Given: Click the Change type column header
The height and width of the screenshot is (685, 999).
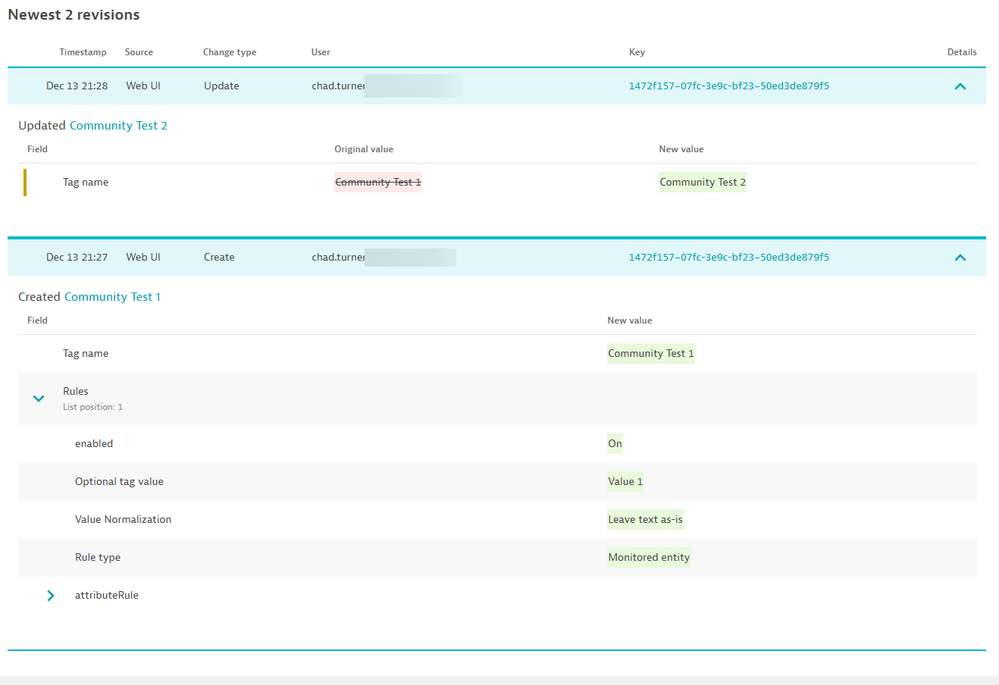Looking at the screenshot, I should [229, 52].
